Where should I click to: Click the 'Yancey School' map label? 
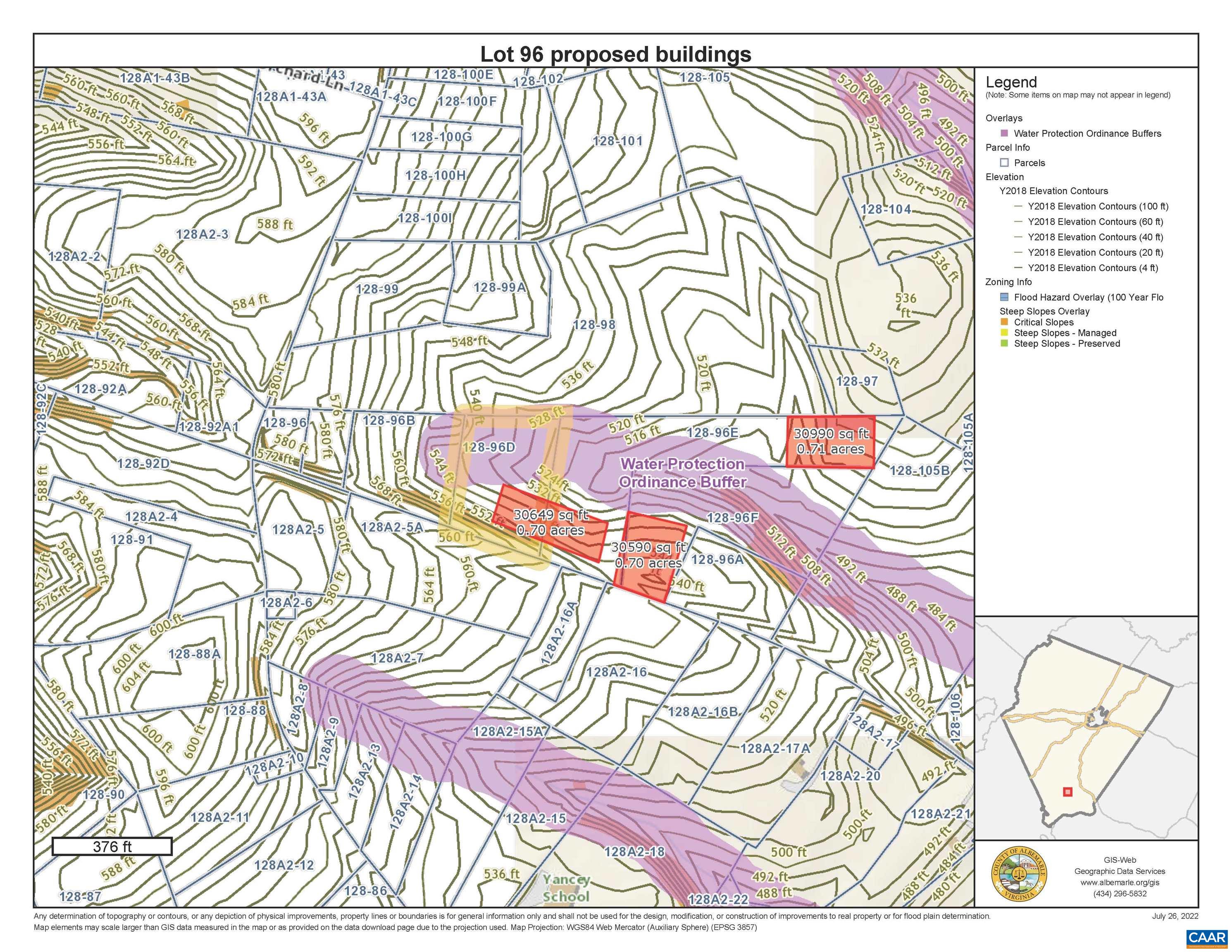coord(566,888)
